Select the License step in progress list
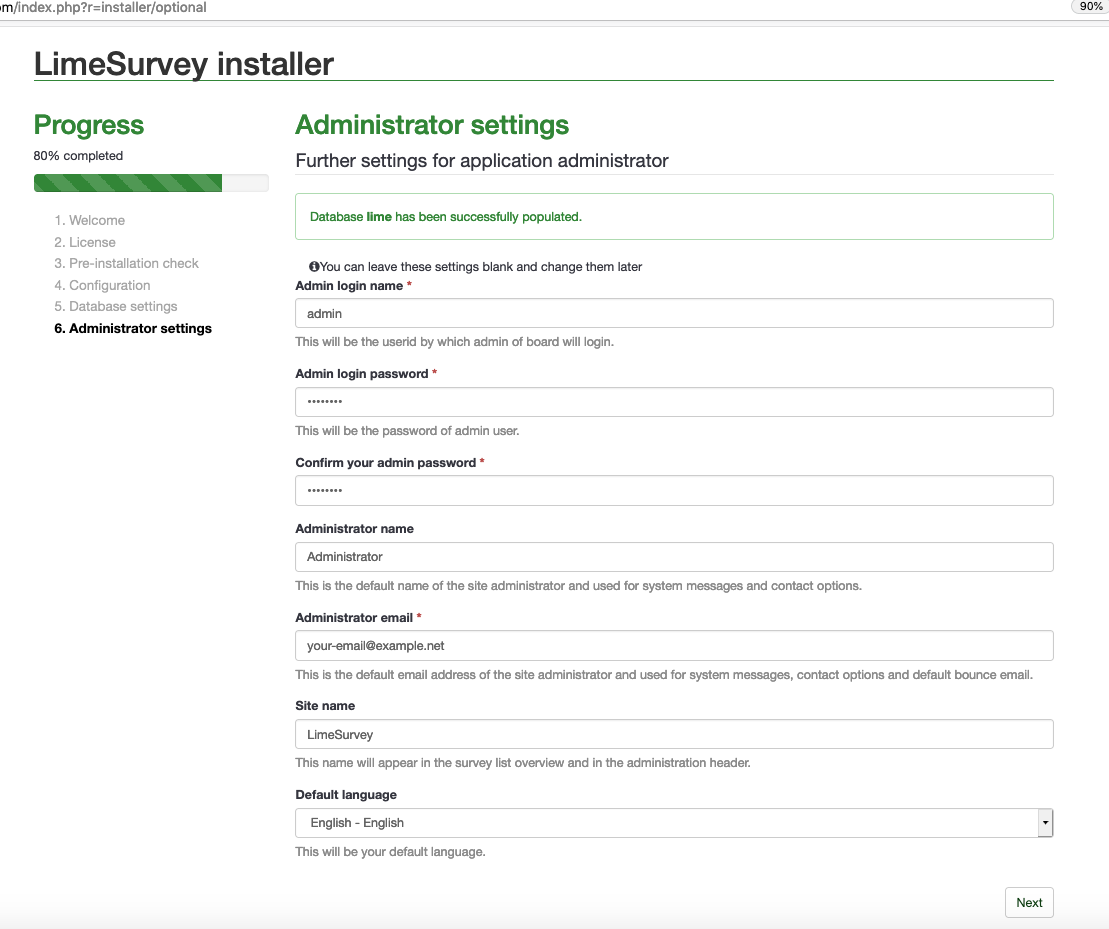The height and width of the screenshot is (929, 1109). pos(92,242)
